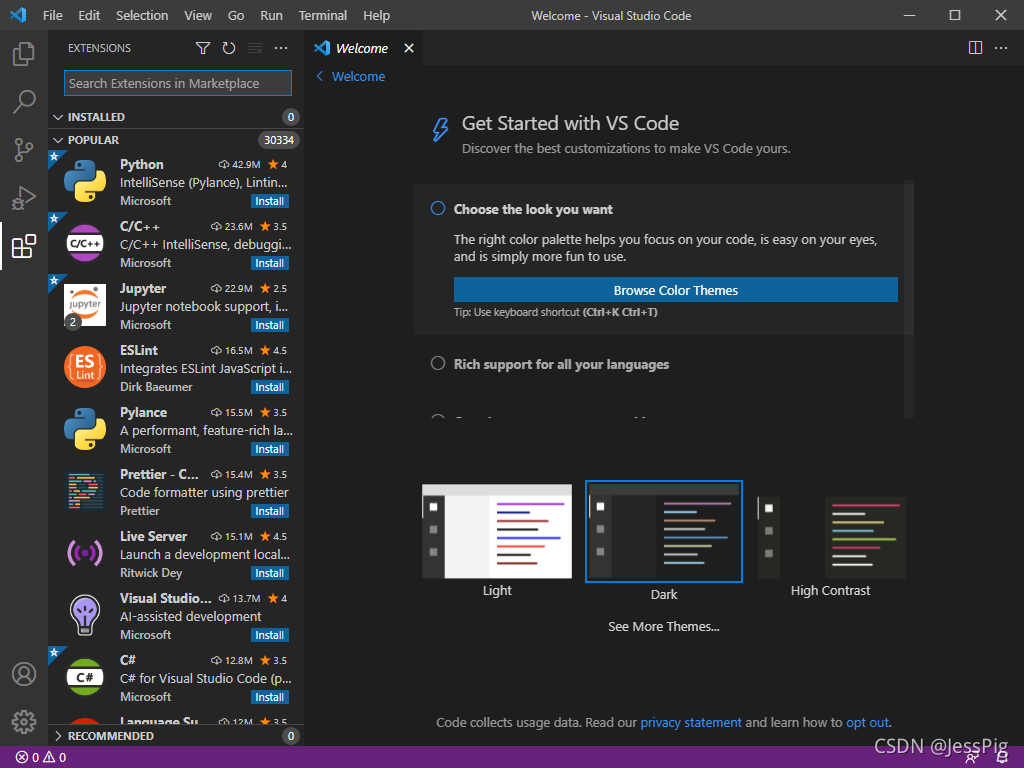Click the Pylance extension icon
This screenshot has width=1024, height=768.
(x=85, y=429)
